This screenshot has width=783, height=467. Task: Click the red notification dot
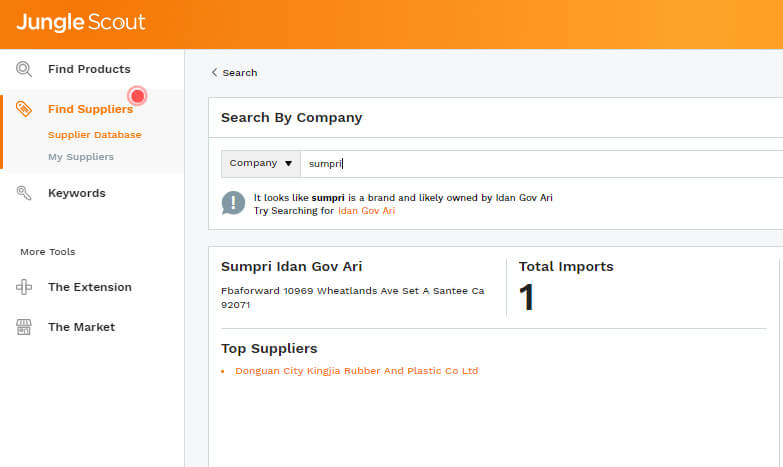(138, 96)
